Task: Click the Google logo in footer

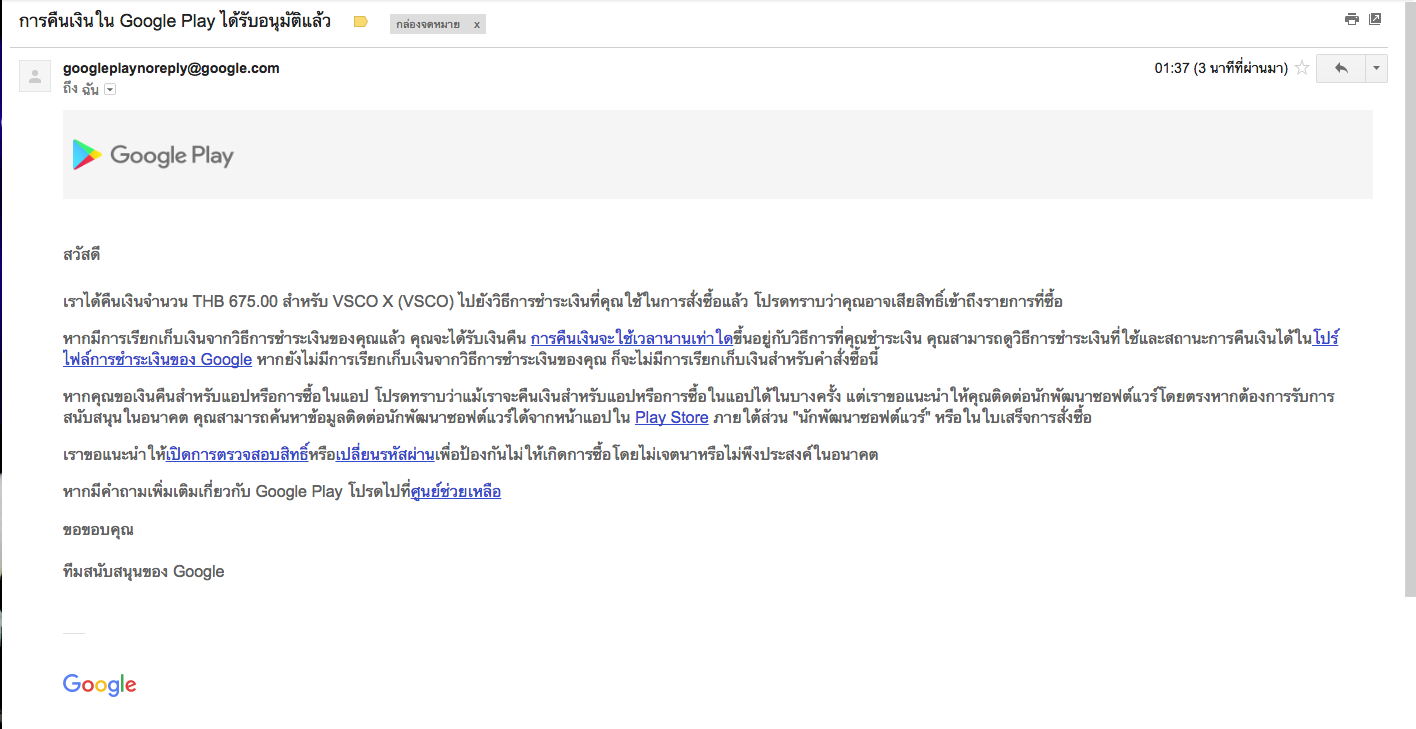Action: click(x=100, y=684)
